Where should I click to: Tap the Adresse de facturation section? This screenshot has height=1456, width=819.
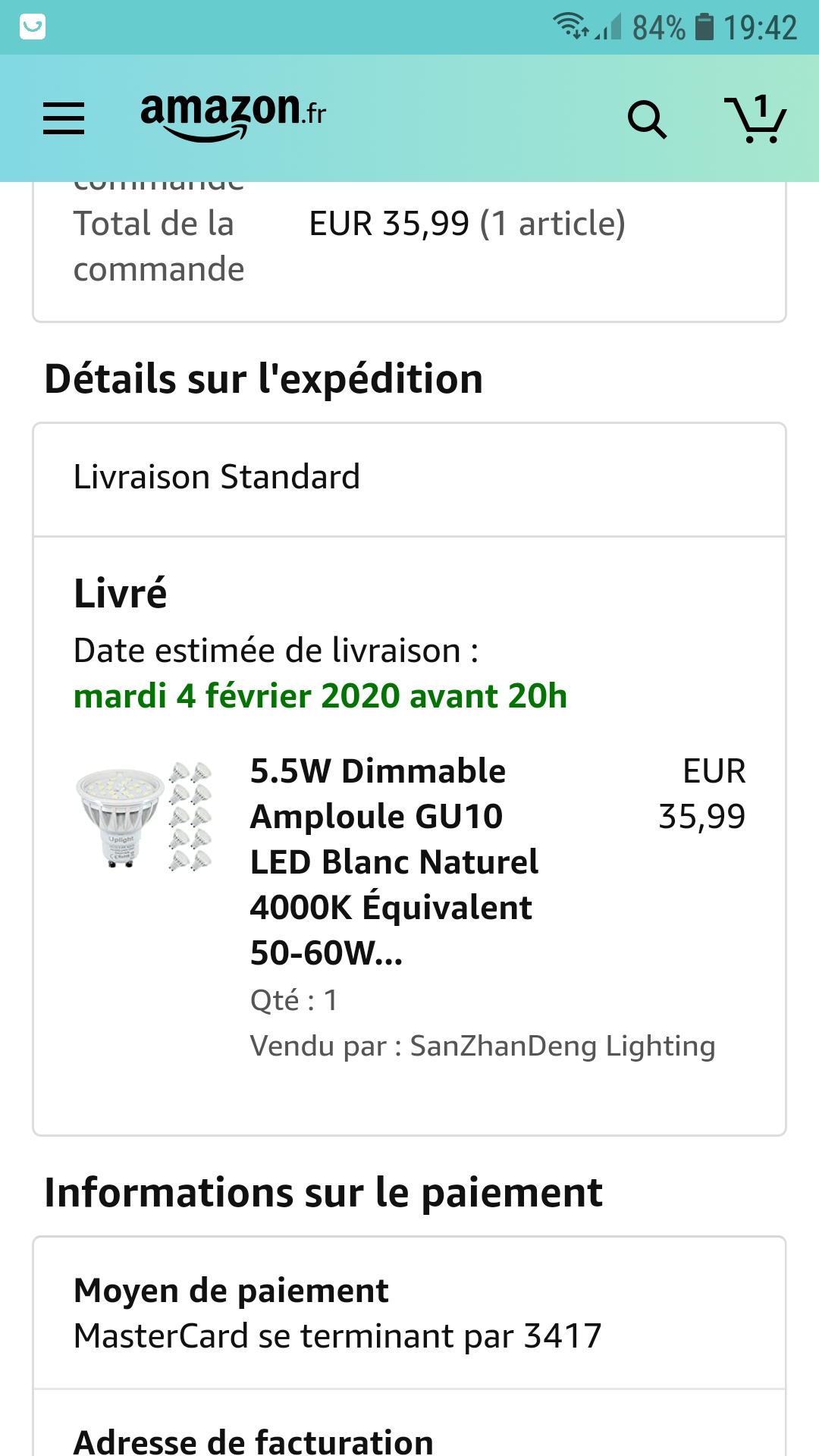(253, 1439)
